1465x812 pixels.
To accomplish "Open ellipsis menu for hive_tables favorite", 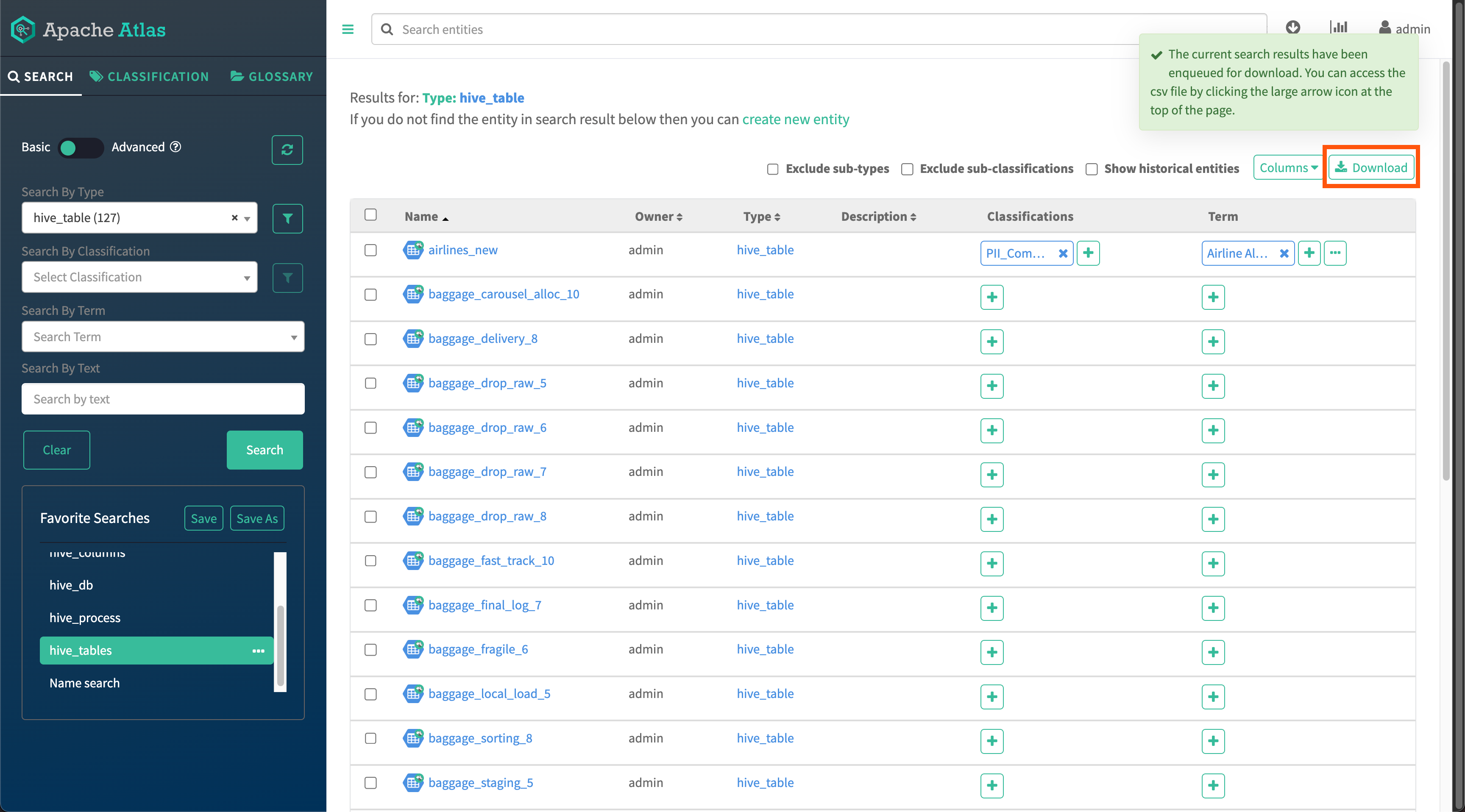I will pos(258,651).
